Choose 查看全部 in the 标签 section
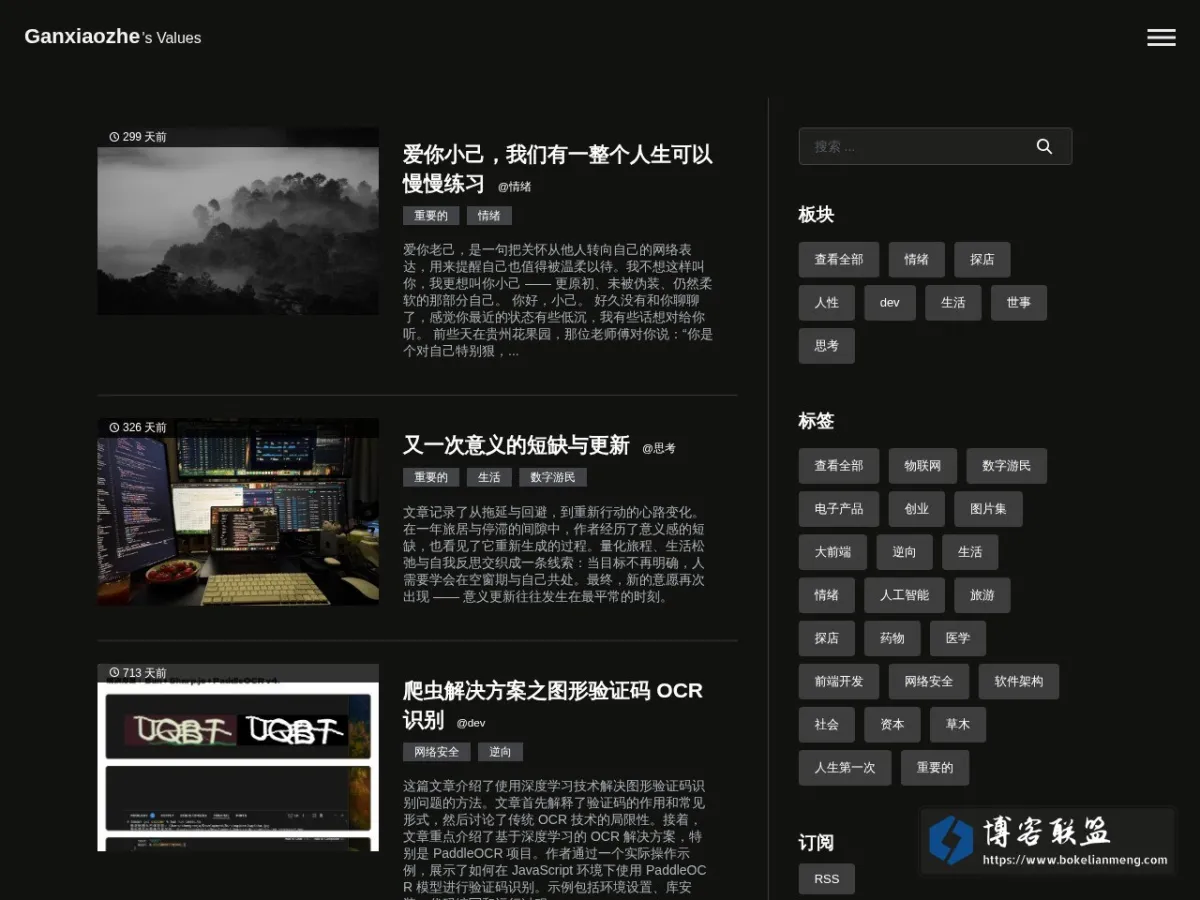The height and width of the screenshot is (900, 1200). [x=839, y=466]
